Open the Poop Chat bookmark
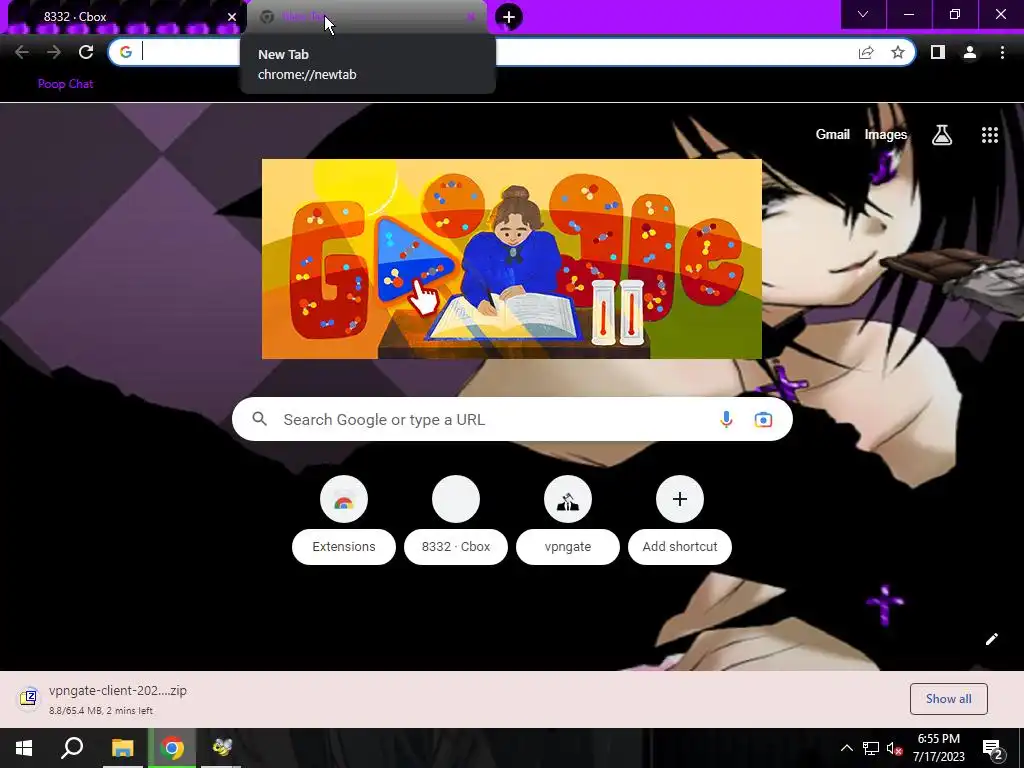 [x=65, y=84]
